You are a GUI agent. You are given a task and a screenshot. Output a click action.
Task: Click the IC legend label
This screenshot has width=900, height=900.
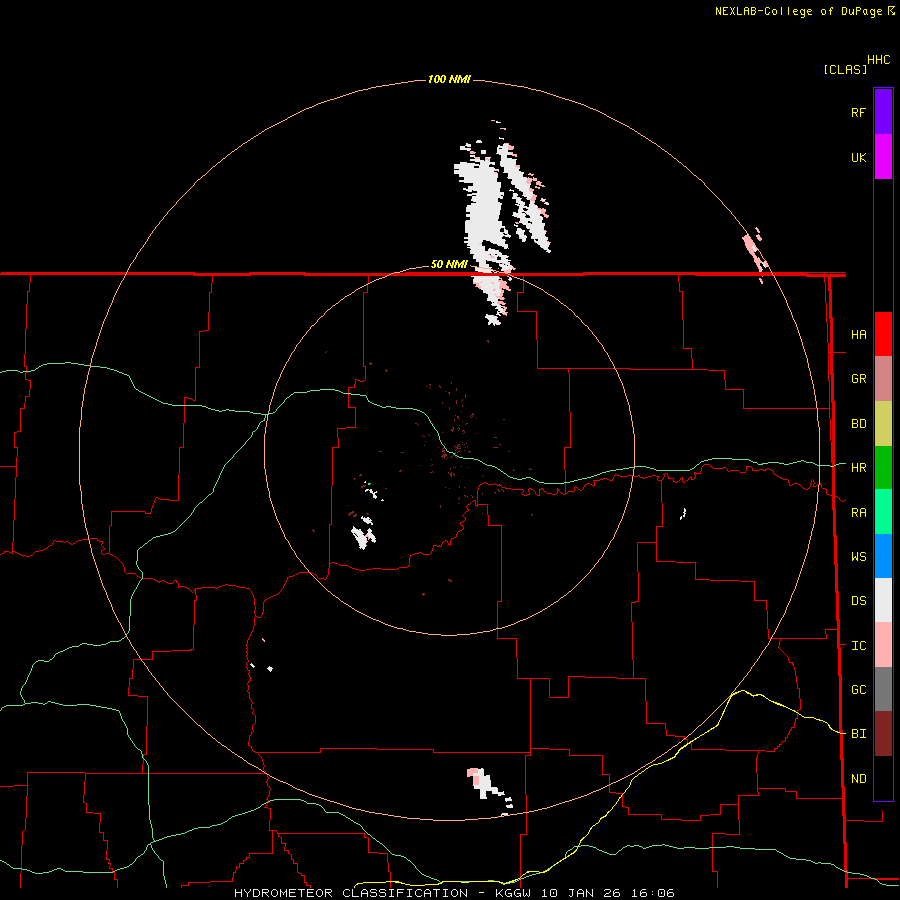click(858, 646)
